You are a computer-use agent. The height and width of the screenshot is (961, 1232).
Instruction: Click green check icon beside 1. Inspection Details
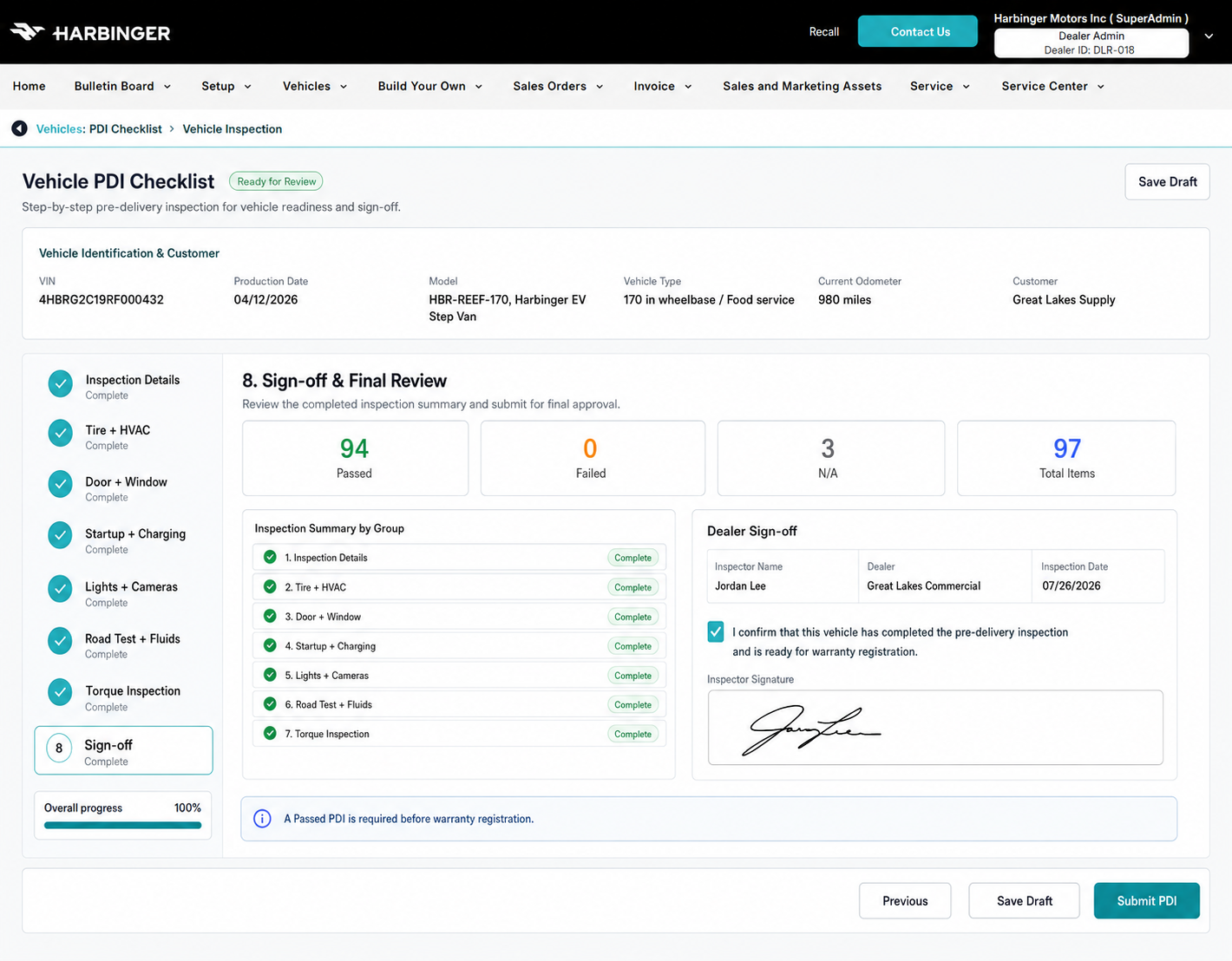point(270,557)
